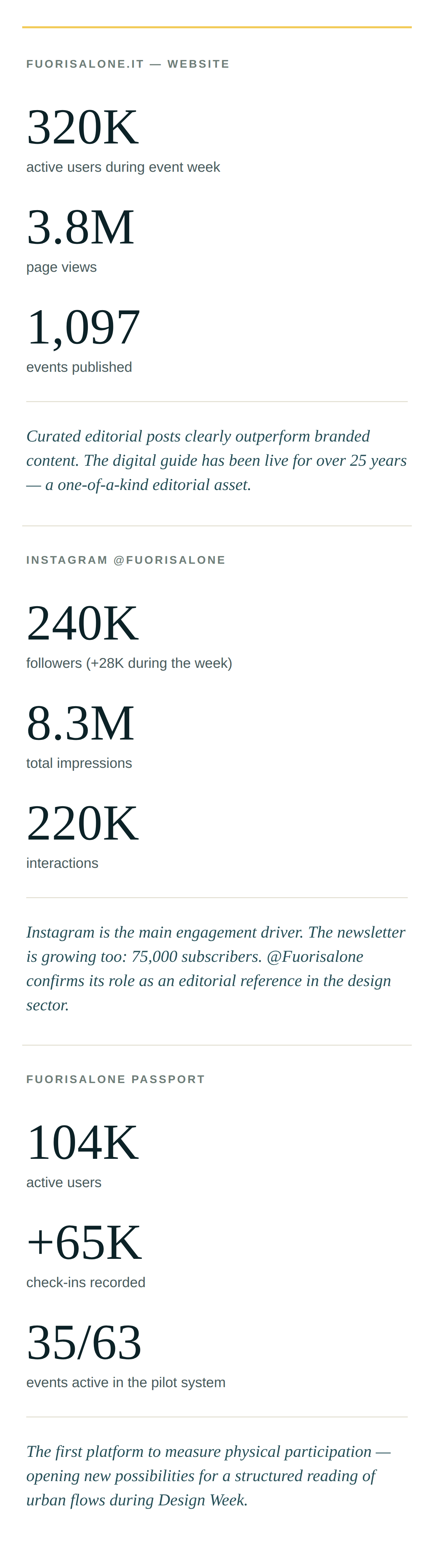Select the 3.8M page views number
The height and width of the screenshot is (1568, 434).
coord(80,227)
